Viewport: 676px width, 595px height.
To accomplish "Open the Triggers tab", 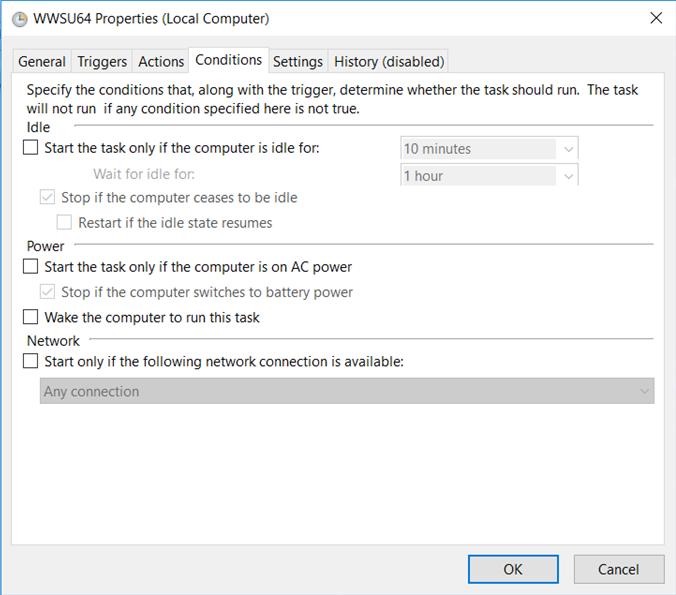I will [x=102, y=61].
